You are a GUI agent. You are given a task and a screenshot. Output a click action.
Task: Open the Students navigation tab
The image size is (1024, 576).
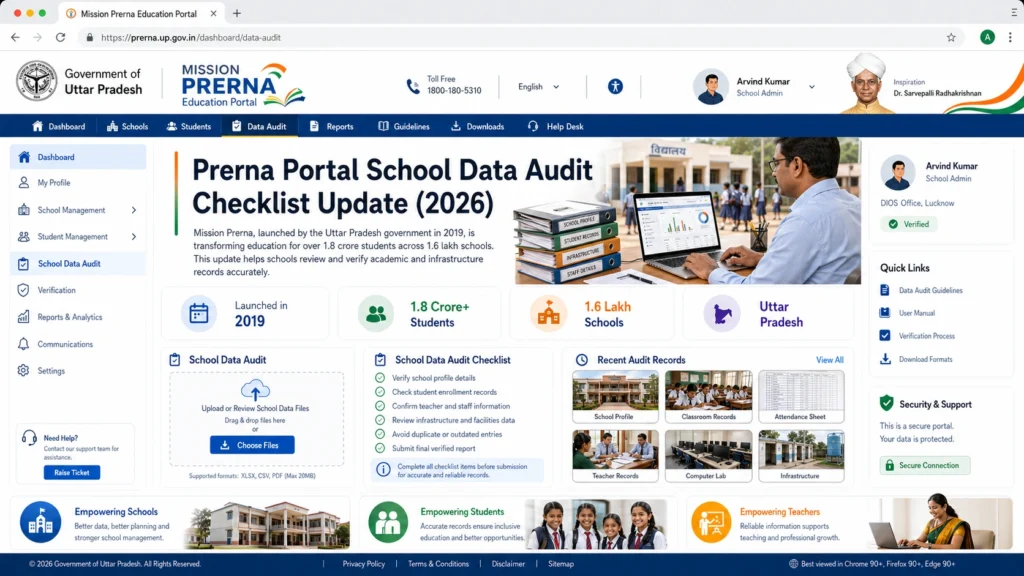pos(189,126)
